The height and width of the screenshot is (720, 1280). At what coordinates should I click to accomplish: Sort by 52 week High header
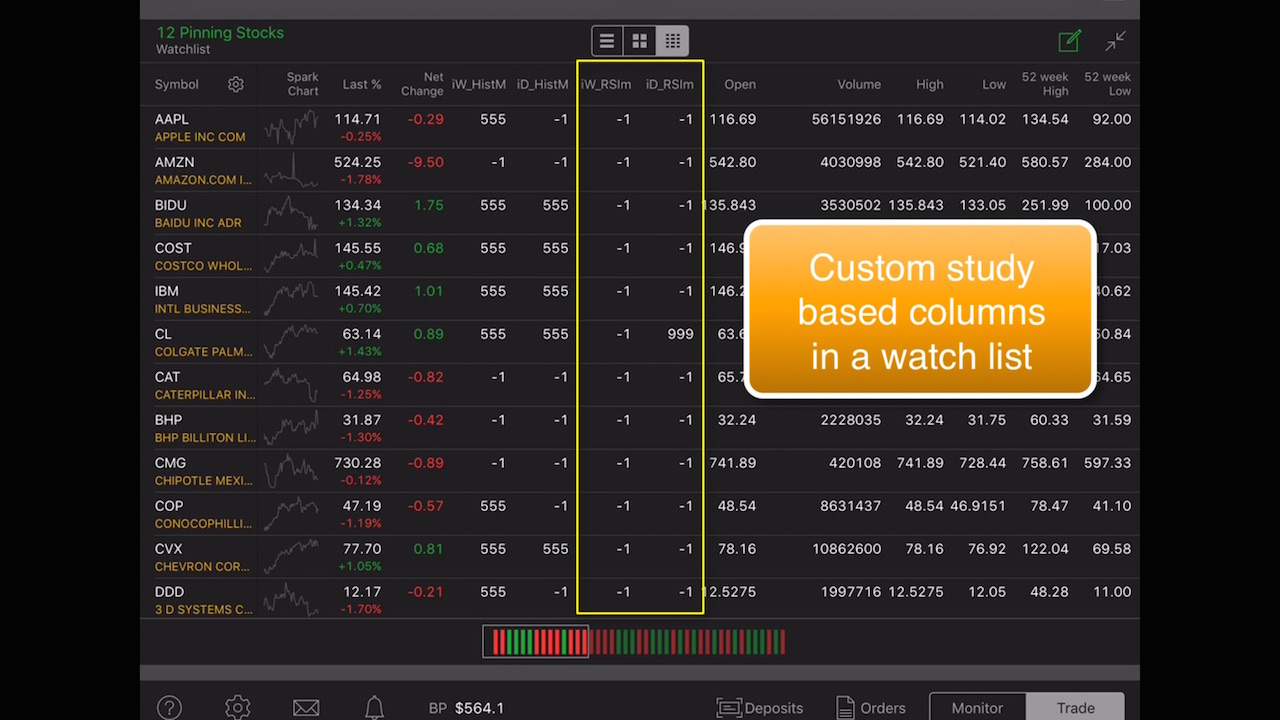pyautogui.click(x=1045, y=84)
